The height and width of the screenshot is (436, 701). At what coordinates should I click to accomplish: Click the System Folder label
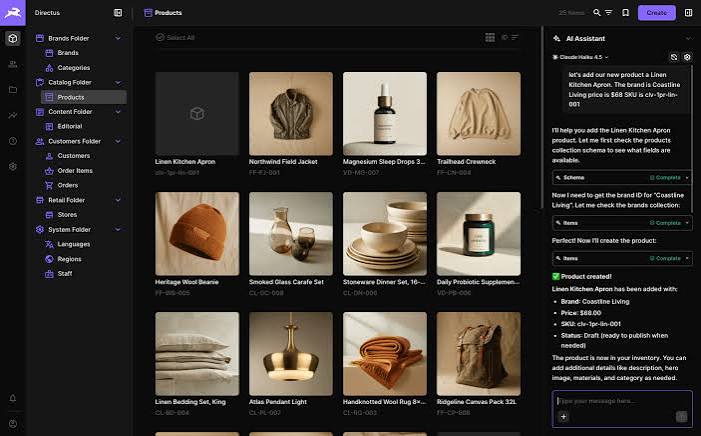[69, 229]
